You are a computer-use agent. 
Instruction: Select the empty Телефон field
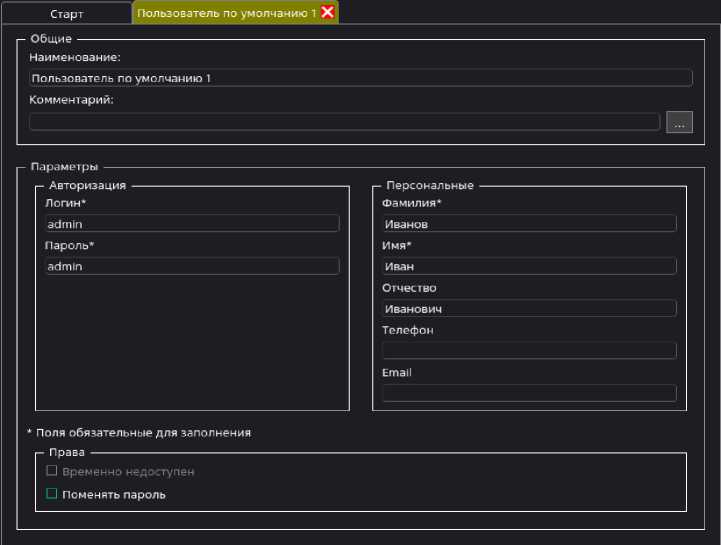[x=529, y=351]
